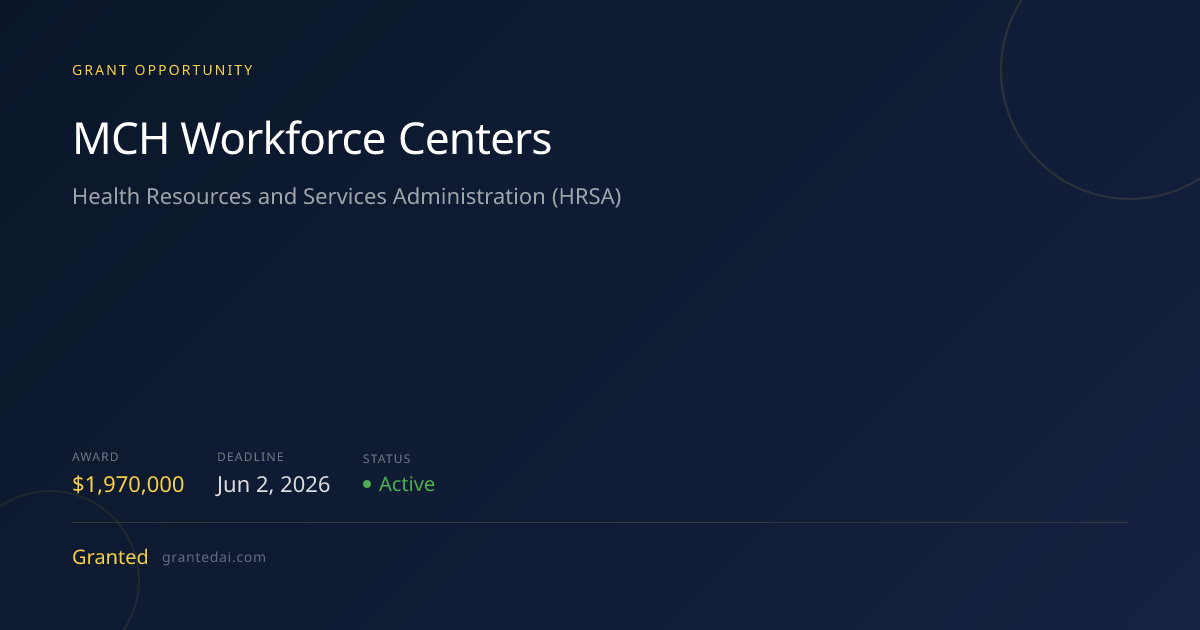The height and width of the screenshot is (630, 1200).
Task: Open the grantedai.com link
Action: click(x=214, y=558)
